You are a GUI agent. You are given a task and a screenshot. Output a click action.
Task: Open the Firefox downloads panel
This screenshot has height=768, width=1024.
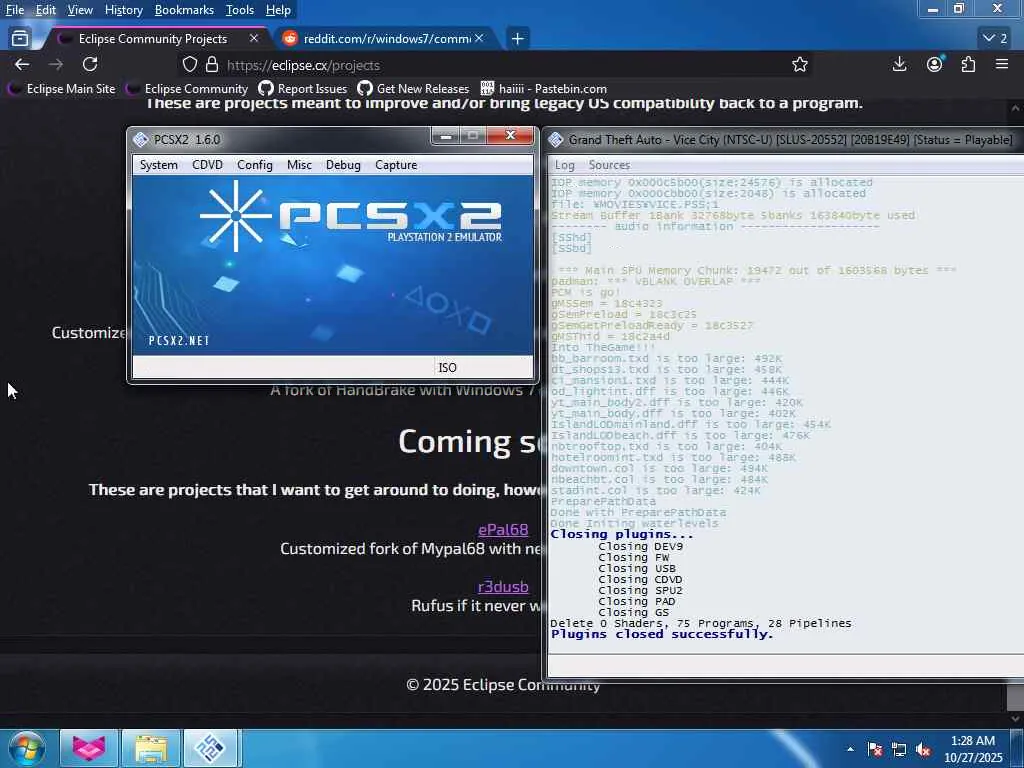pos(899,64)
